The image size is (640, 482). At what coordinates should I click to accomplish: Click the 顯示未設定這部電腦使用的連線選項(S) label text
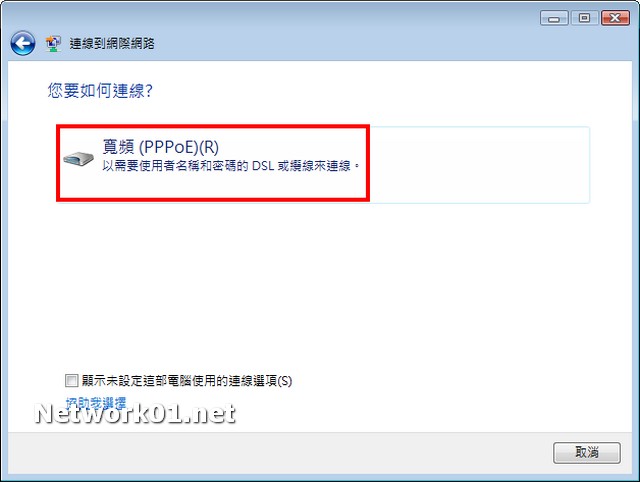point(187,381)
